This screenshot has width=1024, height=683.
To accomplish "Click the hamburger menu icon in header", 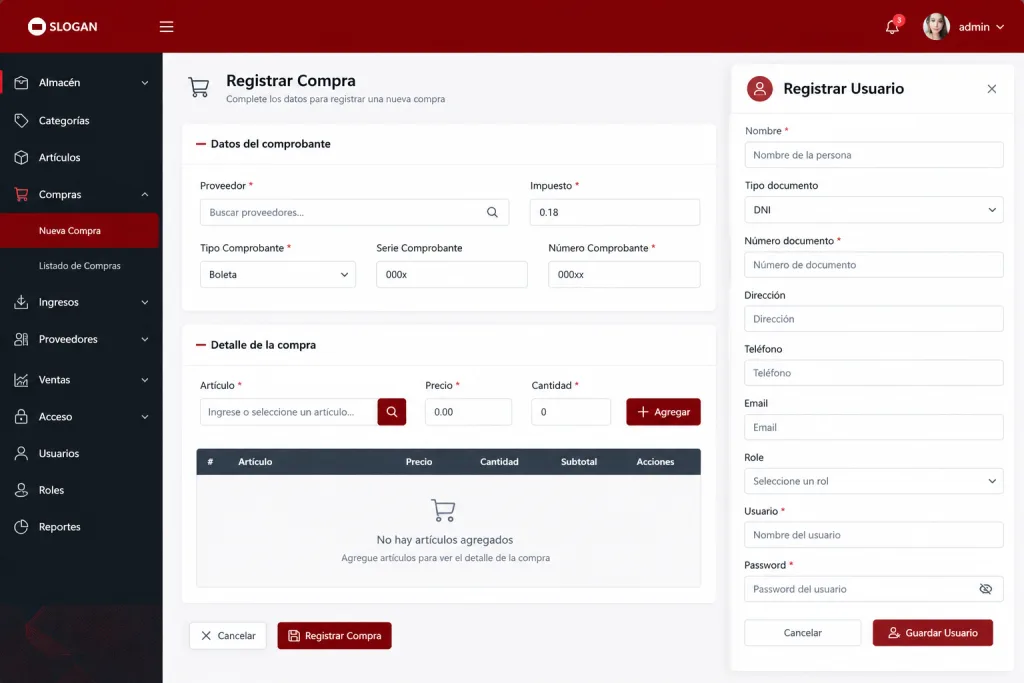I will (x=167, y=27).
